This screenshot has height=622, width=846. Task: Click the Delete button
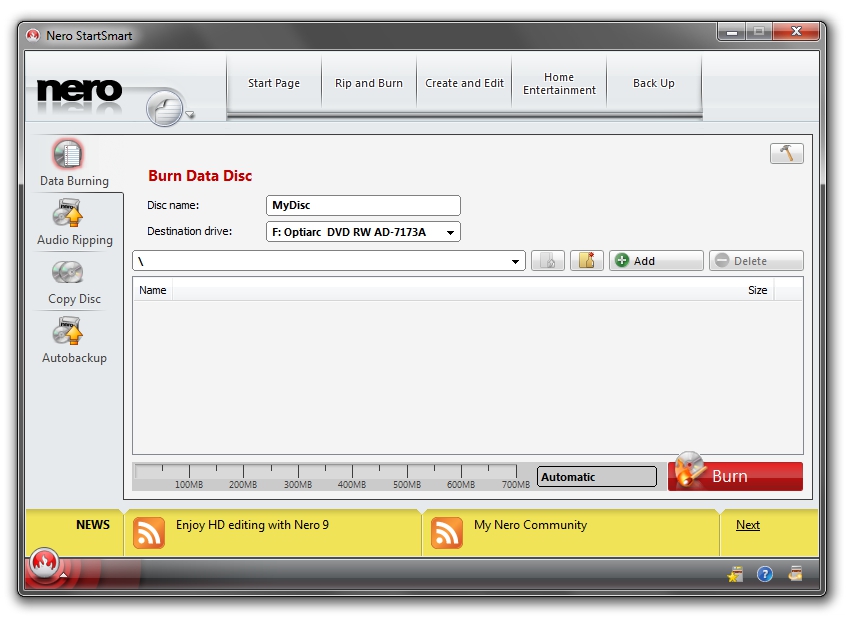(x=756, y=261)
